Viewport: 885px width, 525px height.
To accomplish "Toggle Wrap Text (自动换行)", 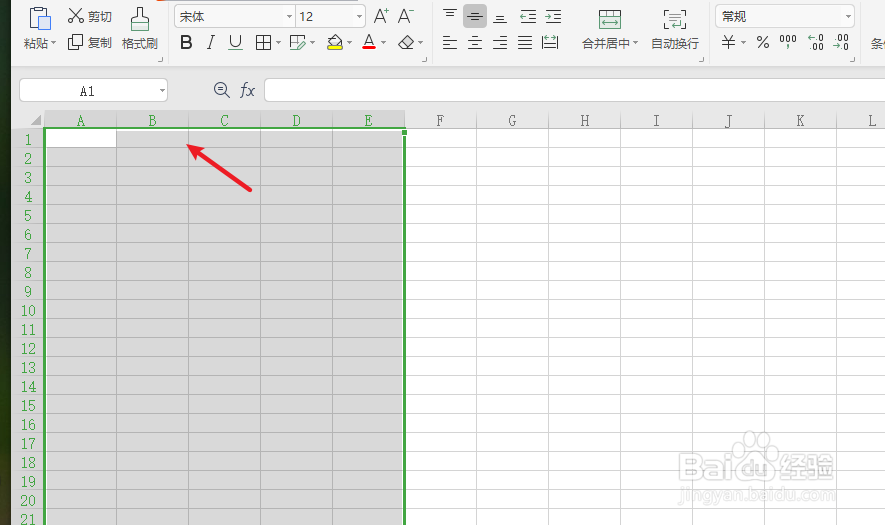I will point(674,29).
